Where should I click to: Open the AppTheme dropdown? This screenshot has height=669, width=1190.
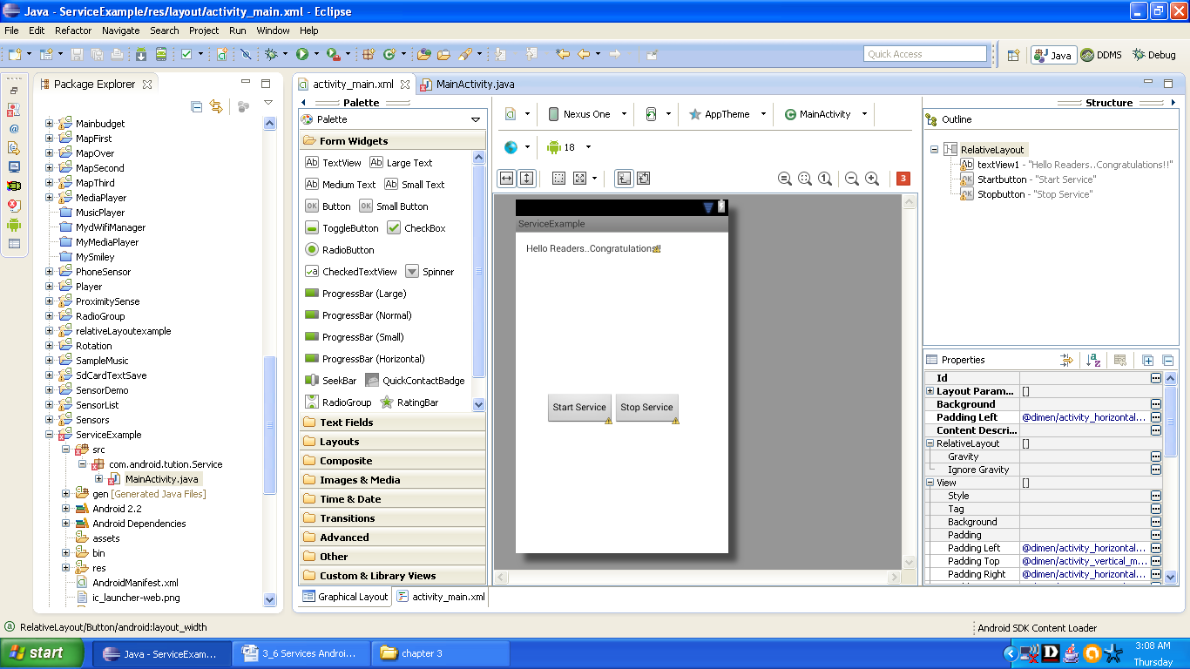pyautogui.click(x=726, y=114)
